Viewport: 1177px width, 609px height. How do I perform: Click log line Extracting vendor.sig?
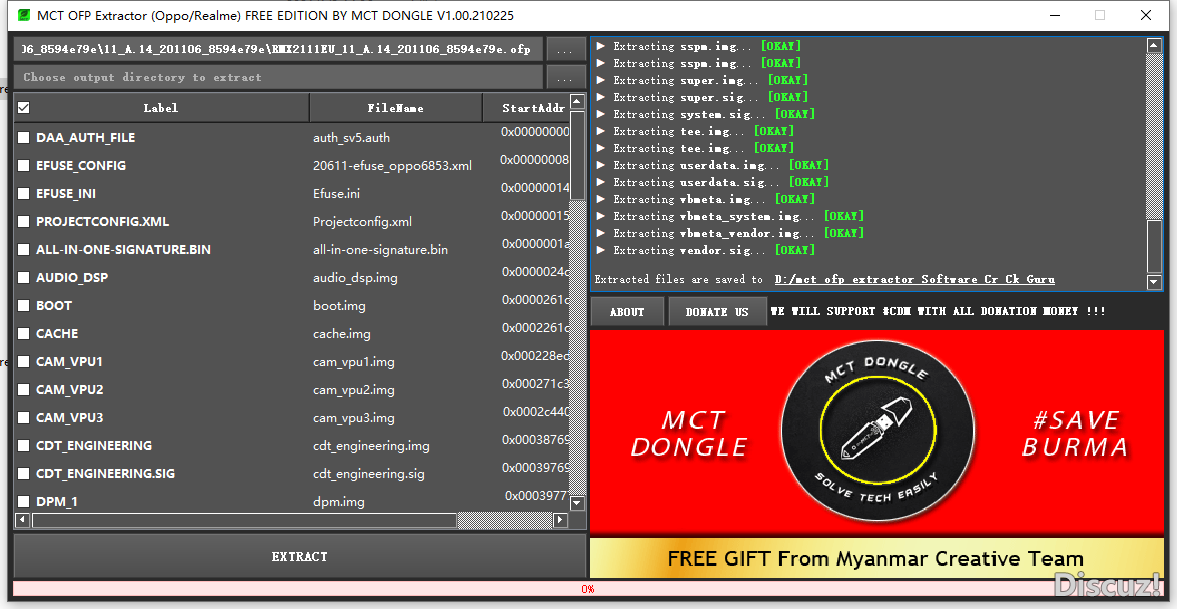coord(706,250)
